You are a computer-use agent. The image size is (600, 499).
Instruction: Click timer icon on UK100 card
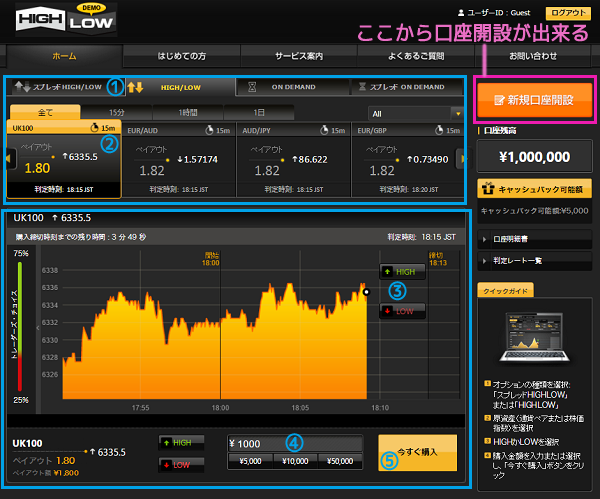tap(94, 127)
